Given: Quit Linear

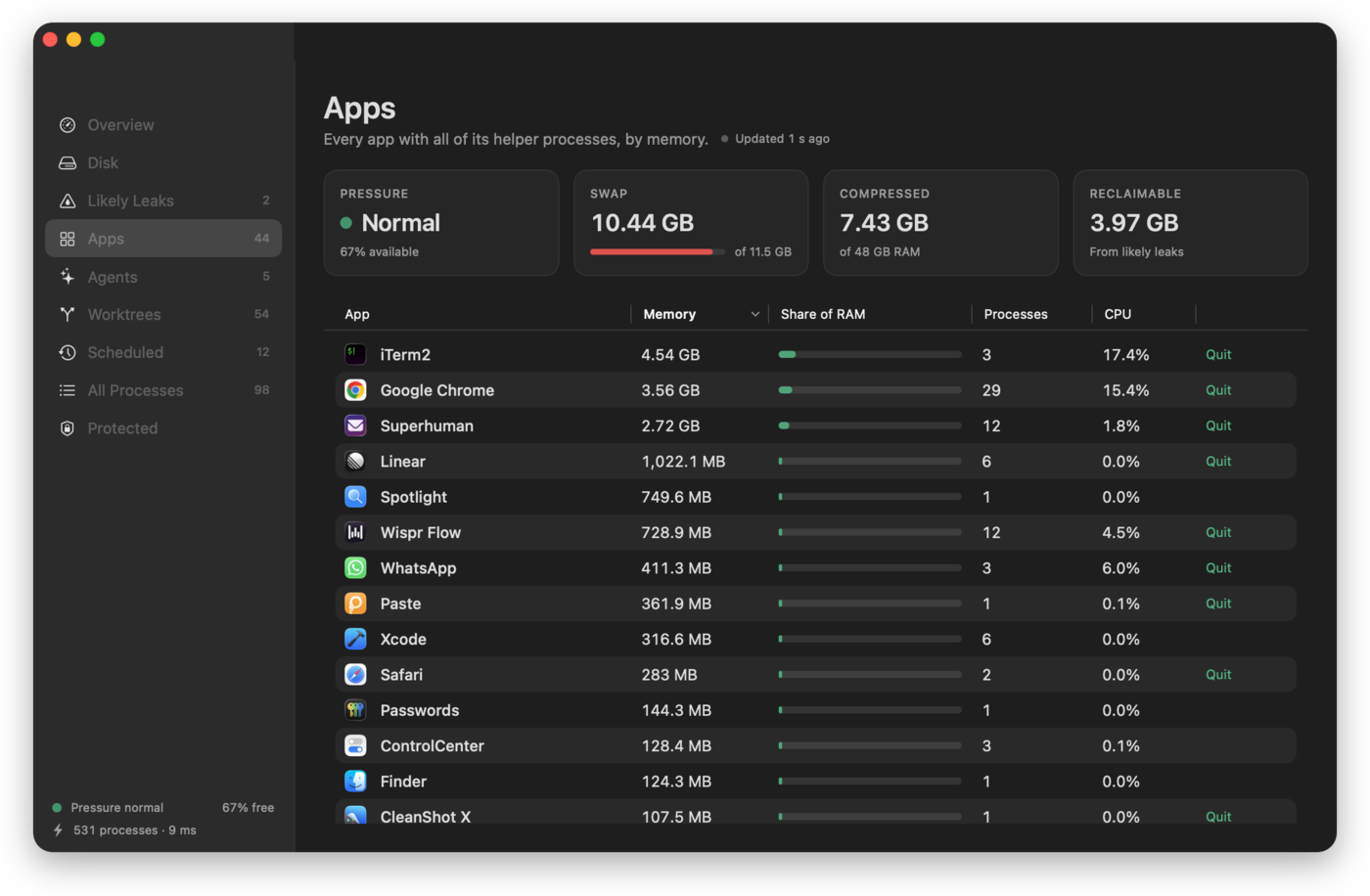Looking at the screenshot, I should pyautogui.click(x=1218, y=461).
